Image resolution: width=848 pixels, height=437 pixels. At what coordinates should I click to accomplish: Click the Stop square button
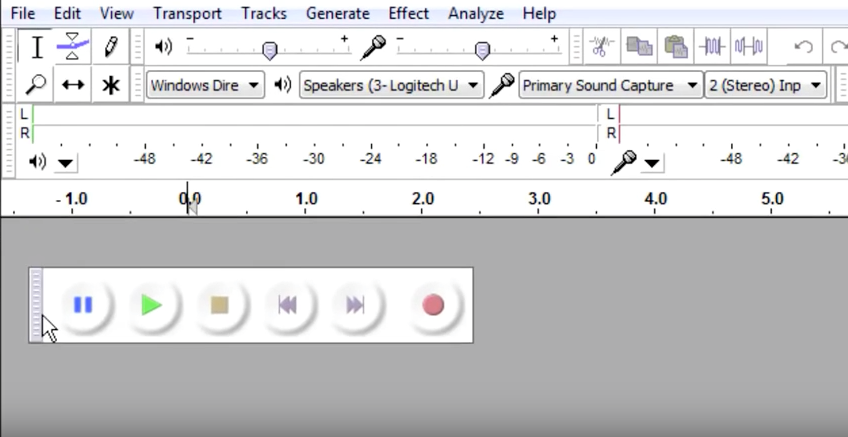219,305
